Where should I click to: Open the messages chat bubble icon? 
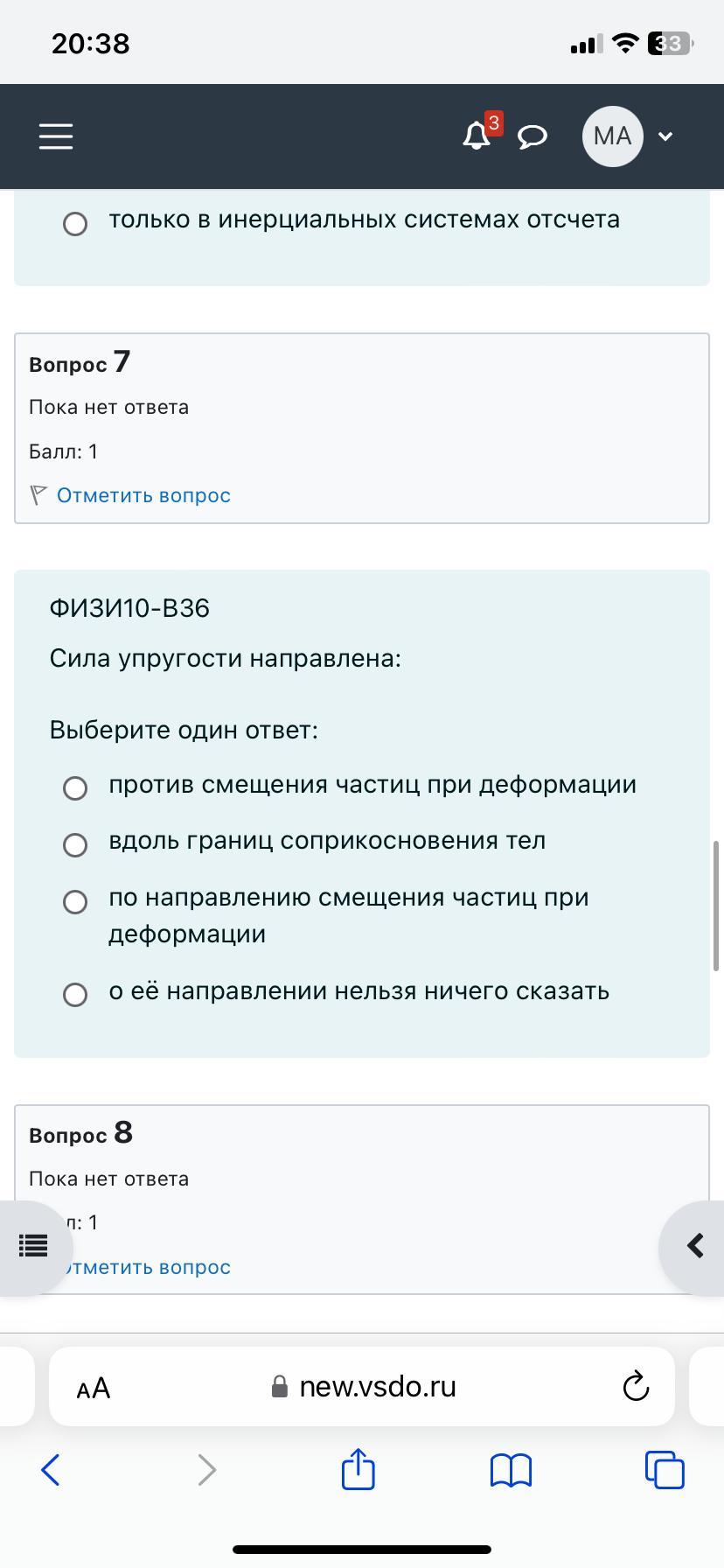pos(533,136)
